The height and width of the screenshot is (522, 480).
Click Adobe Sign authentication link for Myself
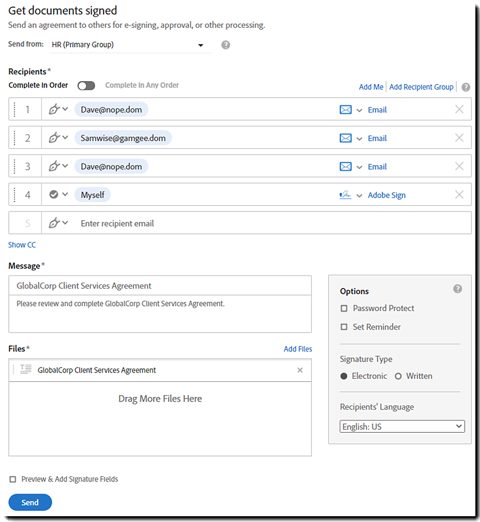coord(387,195)
